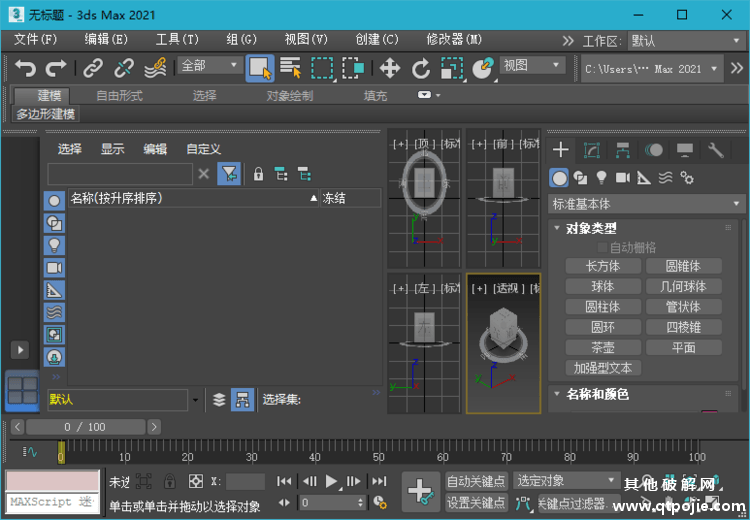Select Lights category in Create panel
This screenshot has width=750, height=520.
point(601,178)
